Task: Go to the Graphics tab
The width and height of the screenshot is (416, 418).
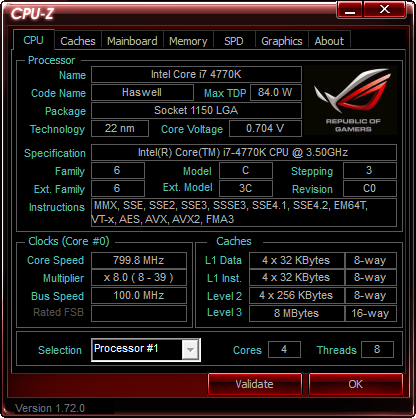Action: coord(282,41)
